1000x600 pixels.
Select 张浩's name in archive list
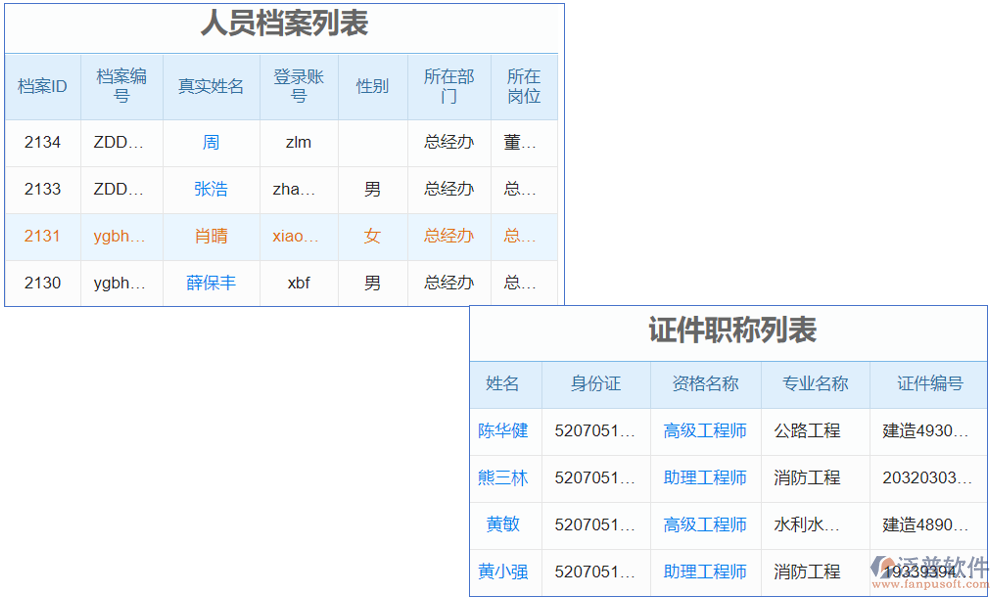pyautogui.click(x=211, y=189)
